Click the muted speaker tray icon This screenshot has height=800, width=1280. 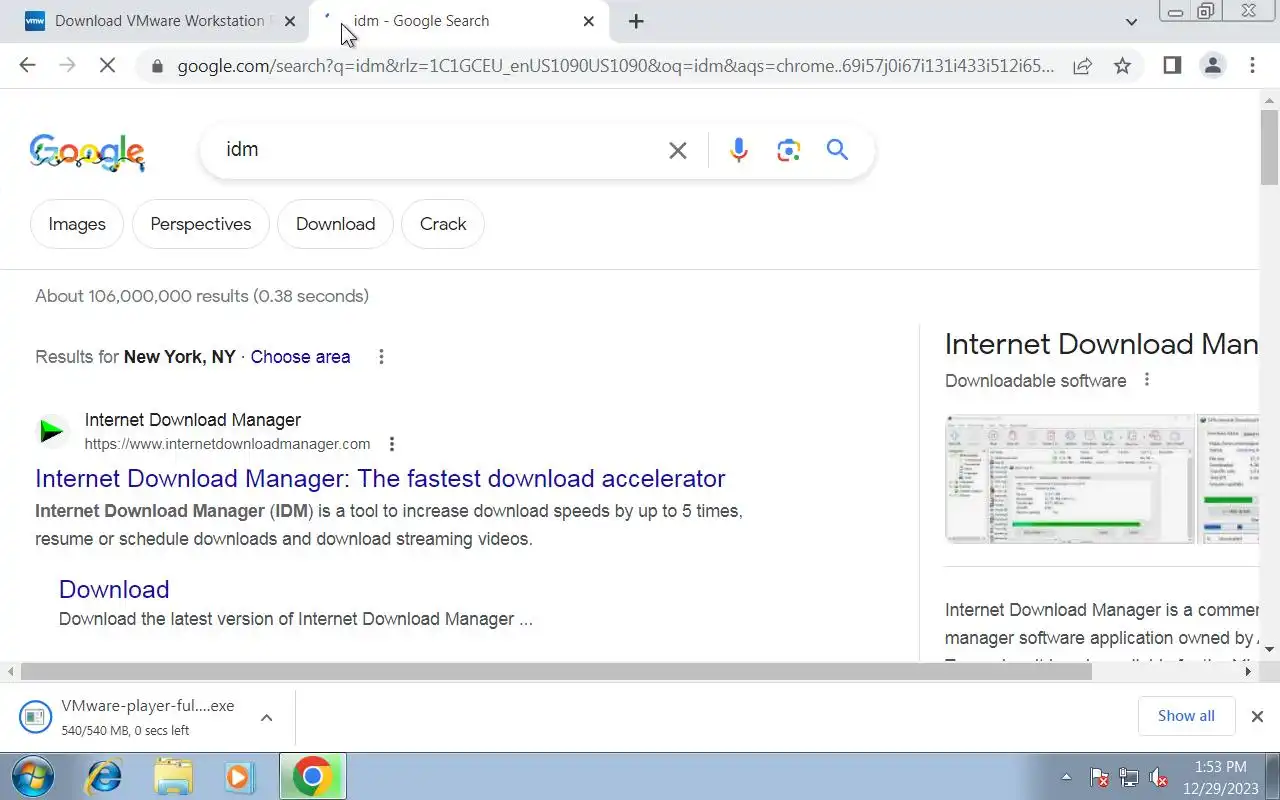[1158, 777]
